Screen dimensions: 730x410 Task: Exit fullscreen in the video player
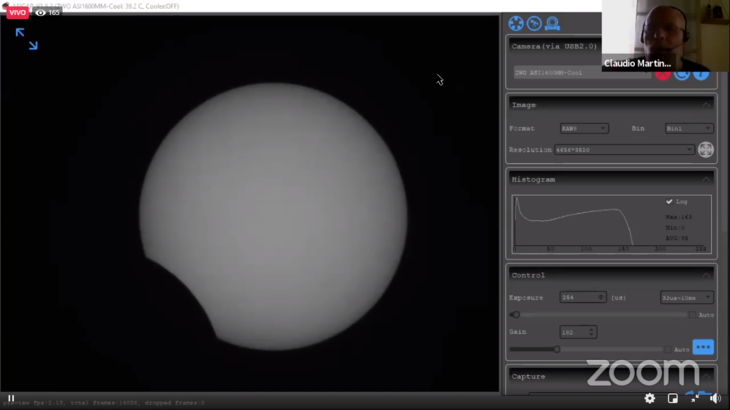pyautogui.click(x=693, y=398)
